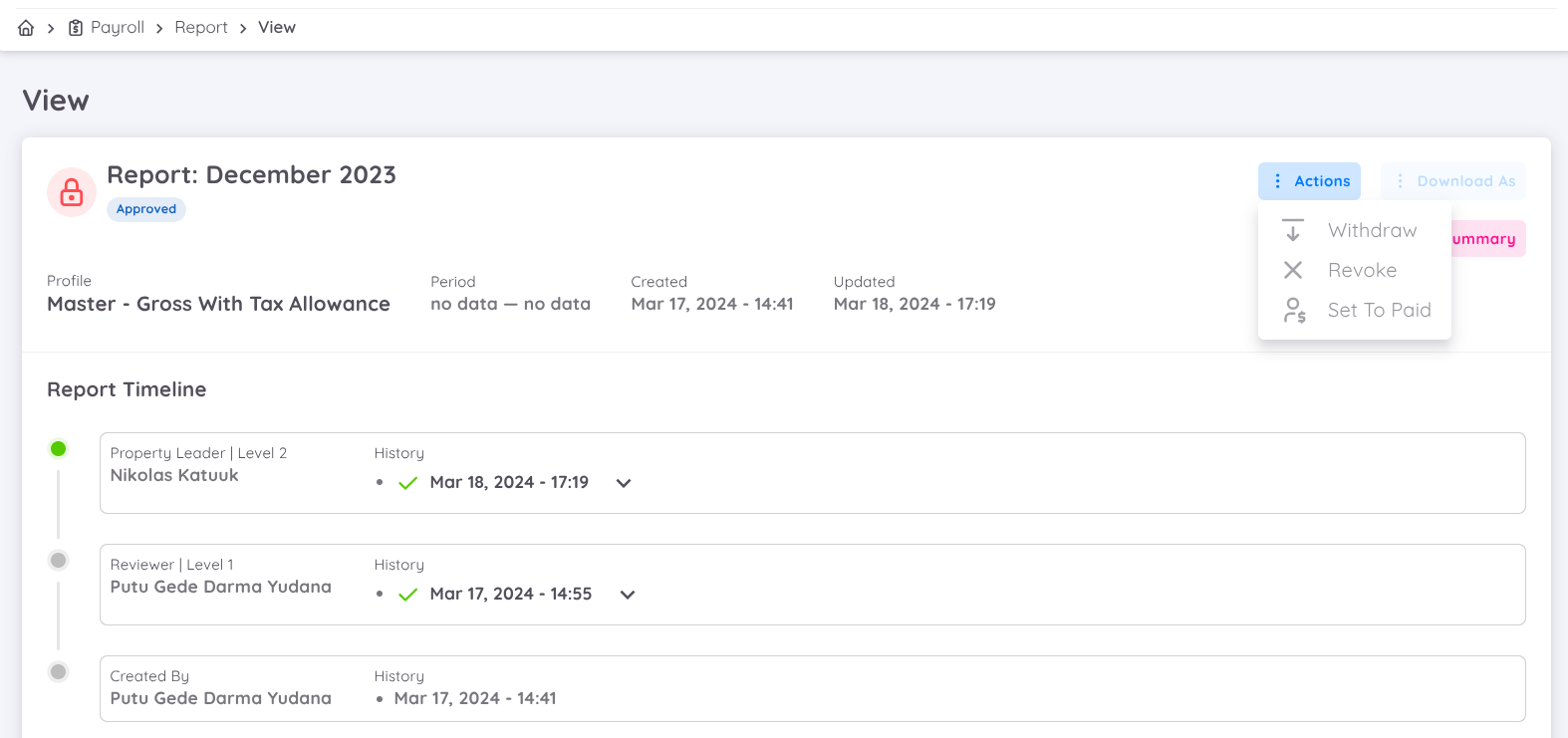The height and width of the screenshot is (738, 1568).
Task: Click the Set To Paid person icon
Action: [x=1294, y=310]
